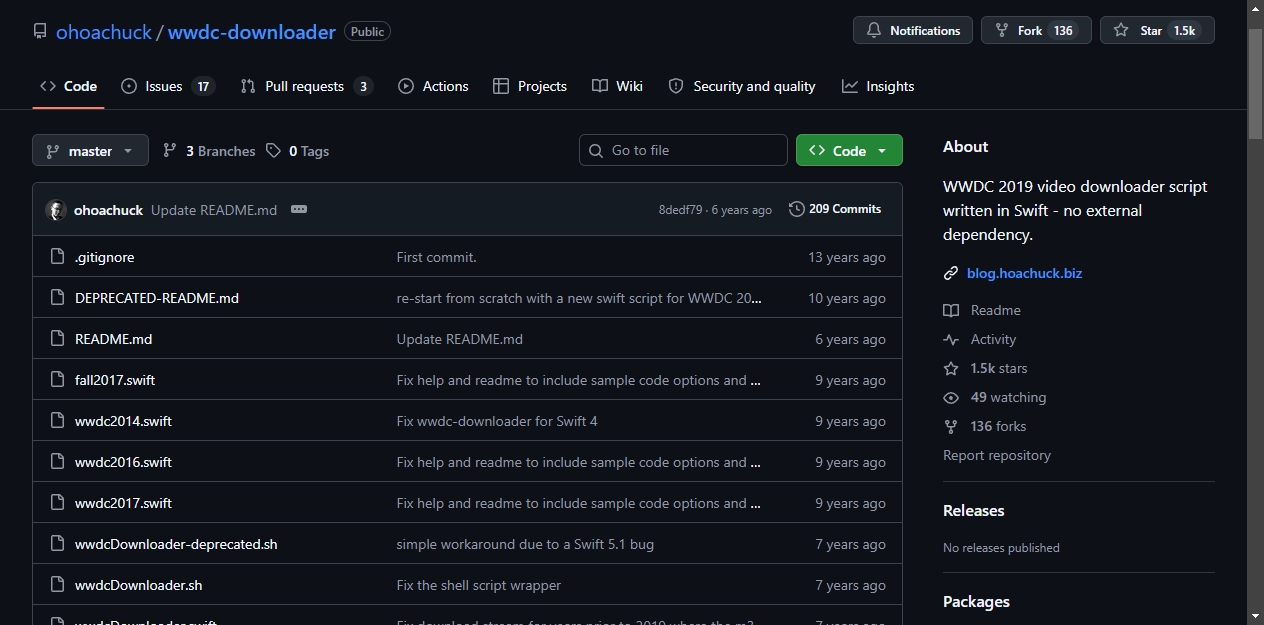Open the Projects tab
Screen dimensions: 1264x625
530,86
